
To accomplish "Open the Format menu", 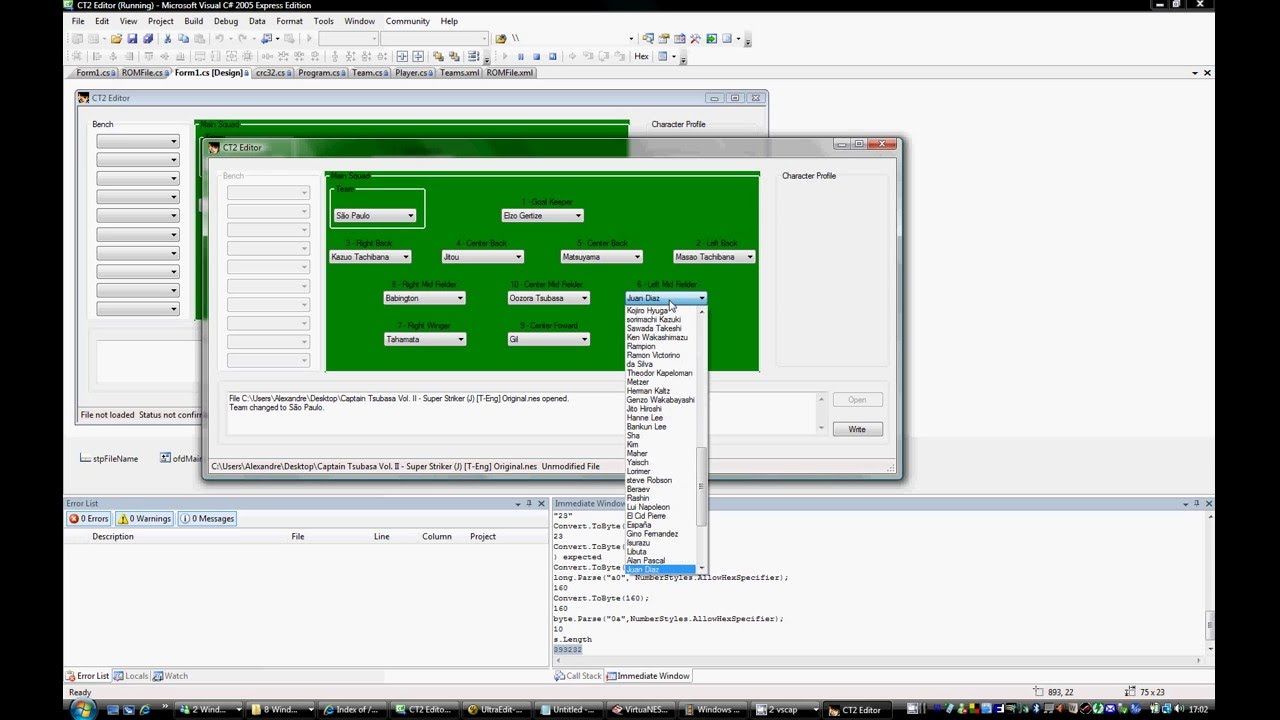I will click(289, 21).
